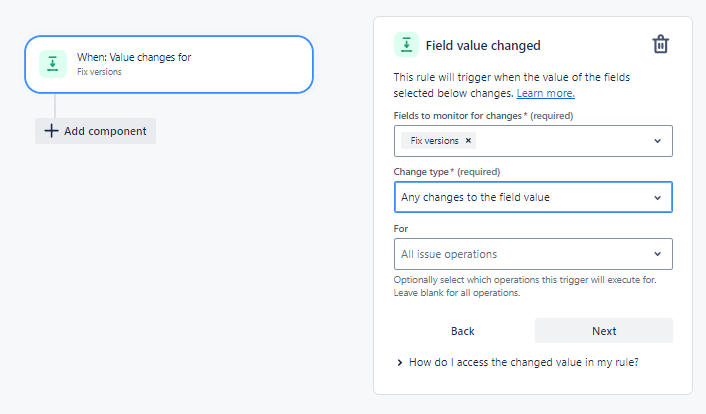Click the trash delete icon
The width and height of the screenshot is (706, 414).
click(661, 44)
